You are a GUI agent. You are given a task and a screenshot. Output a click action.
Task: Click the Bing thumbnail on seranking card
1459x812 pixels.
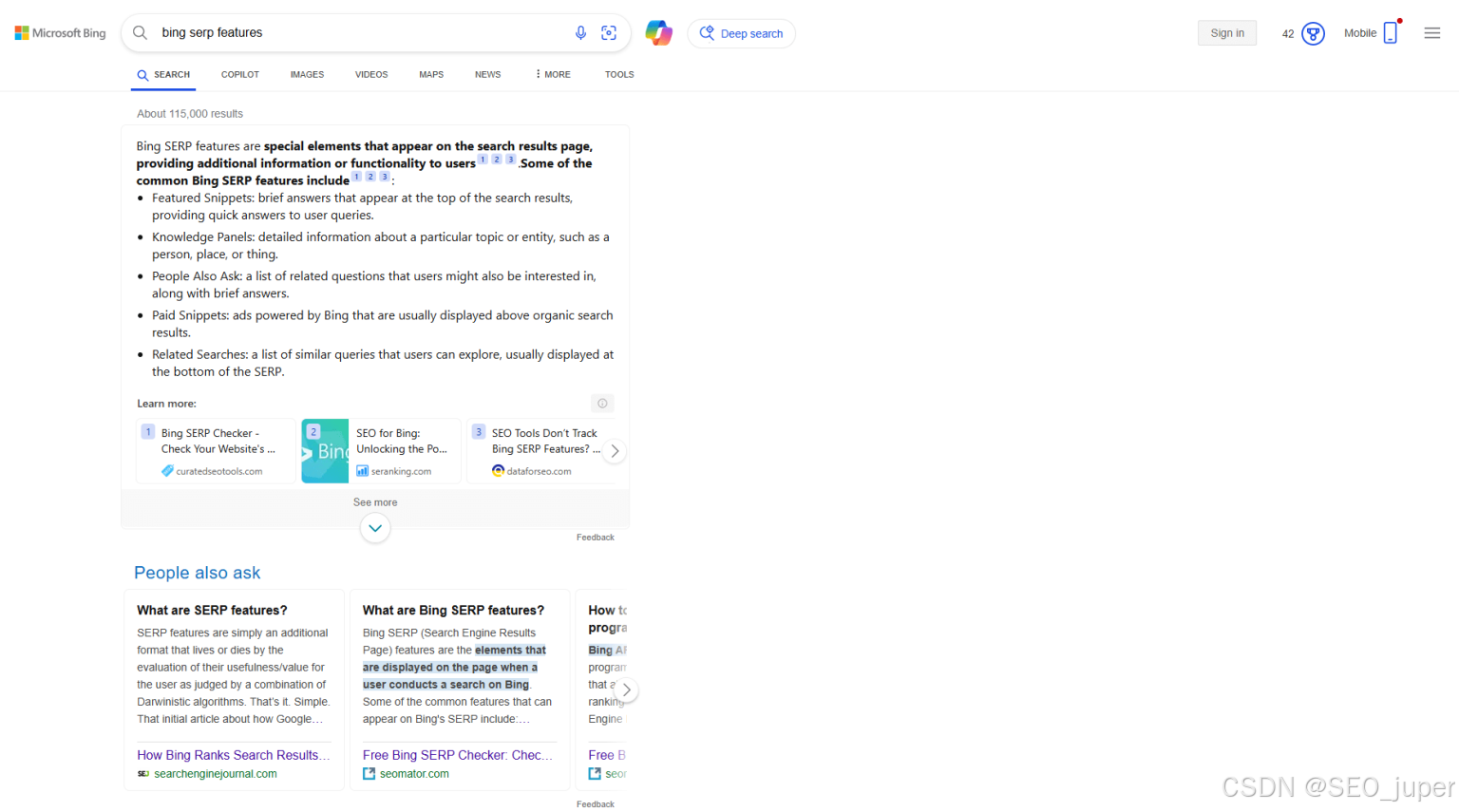(325, 451)
